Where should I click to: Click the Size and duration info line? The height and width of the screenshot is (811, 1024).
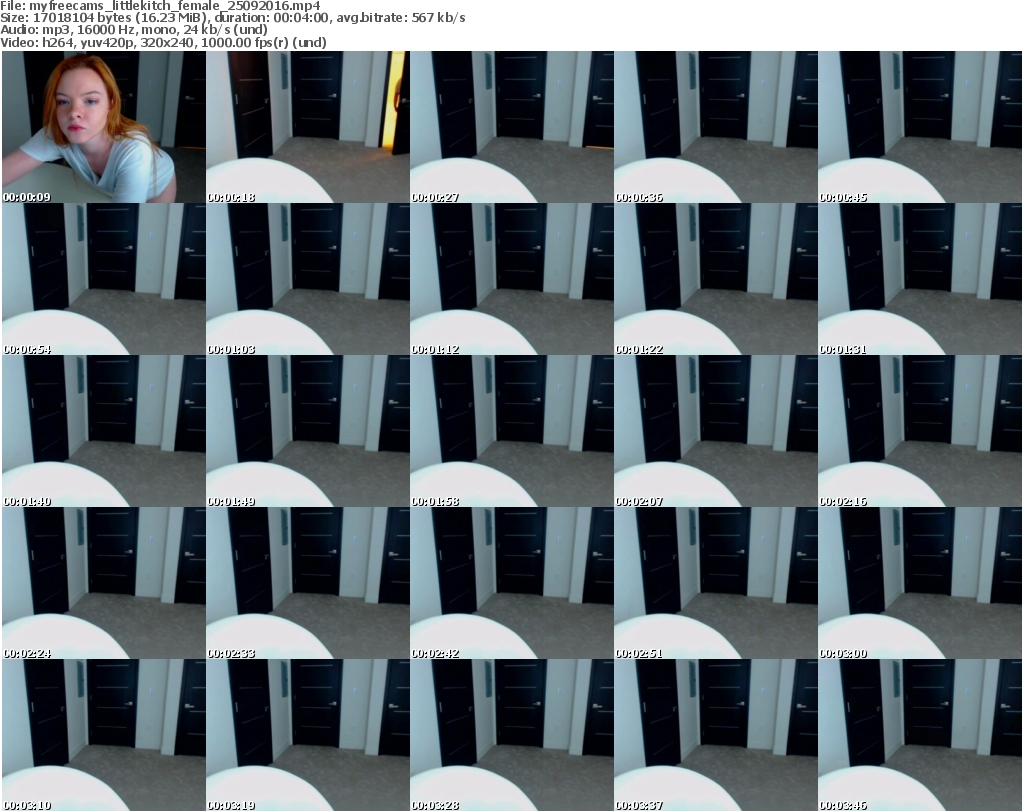pos(232,18)
